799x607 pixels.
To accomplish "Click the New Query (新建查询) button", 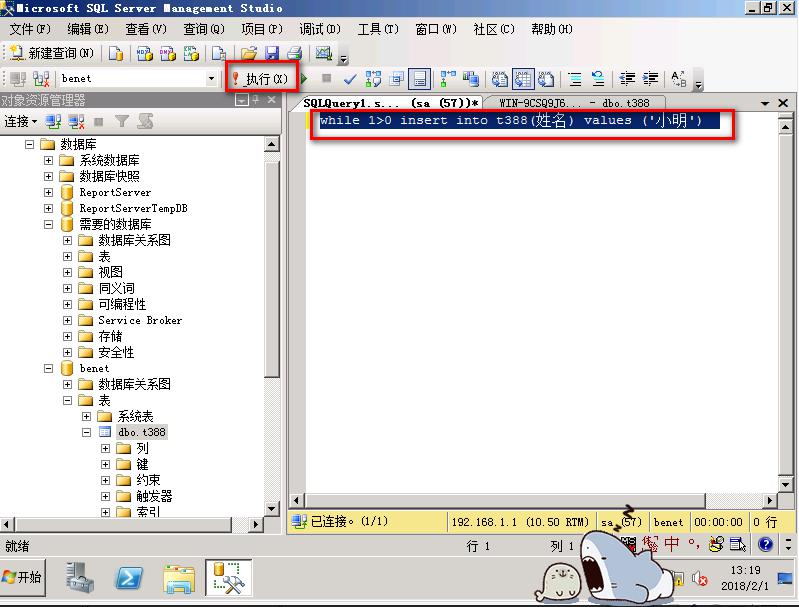I will (52, 53).
